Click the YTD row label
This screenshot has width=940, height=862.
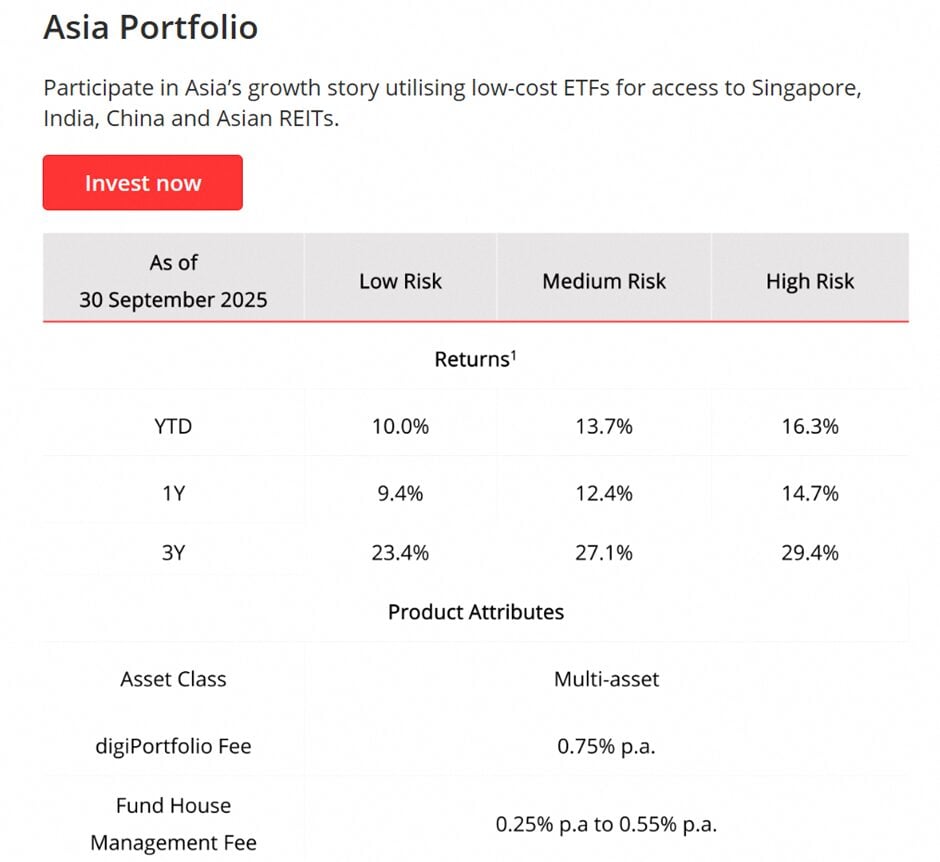pyautogui.click(x=174, y=427)
